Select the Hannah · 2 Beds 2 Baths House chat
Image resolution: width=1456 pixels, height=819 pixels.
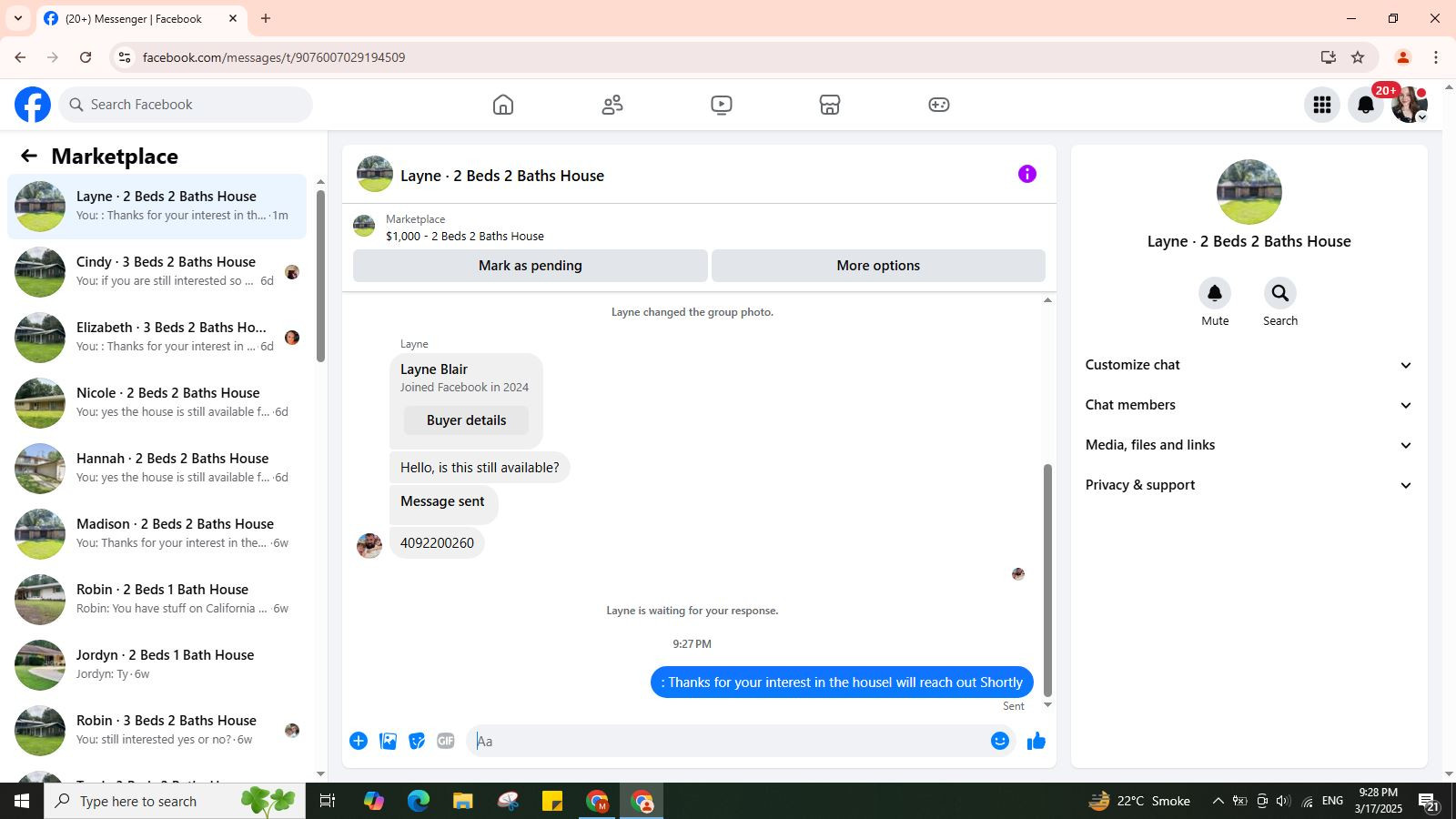(157, 469)
